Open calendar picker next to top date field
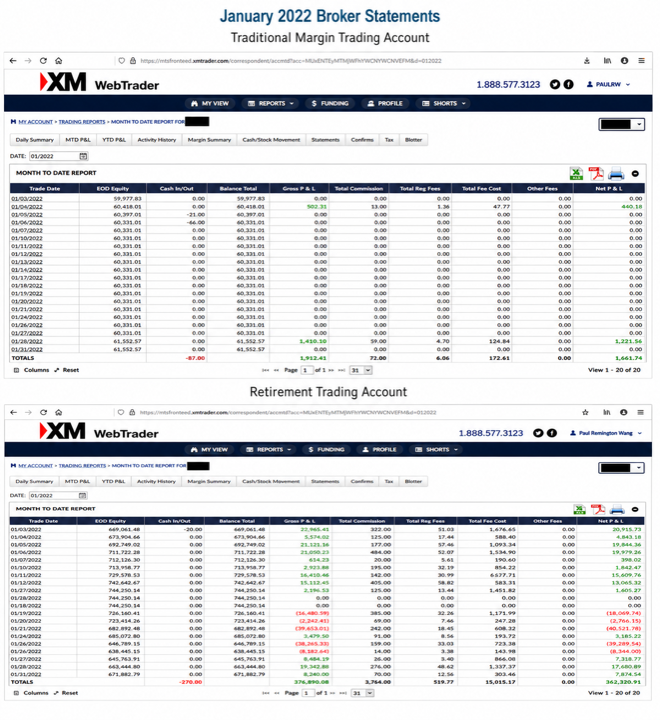This screenshot has width=660, height=720. pyautogui.click(x=83, y=156)
